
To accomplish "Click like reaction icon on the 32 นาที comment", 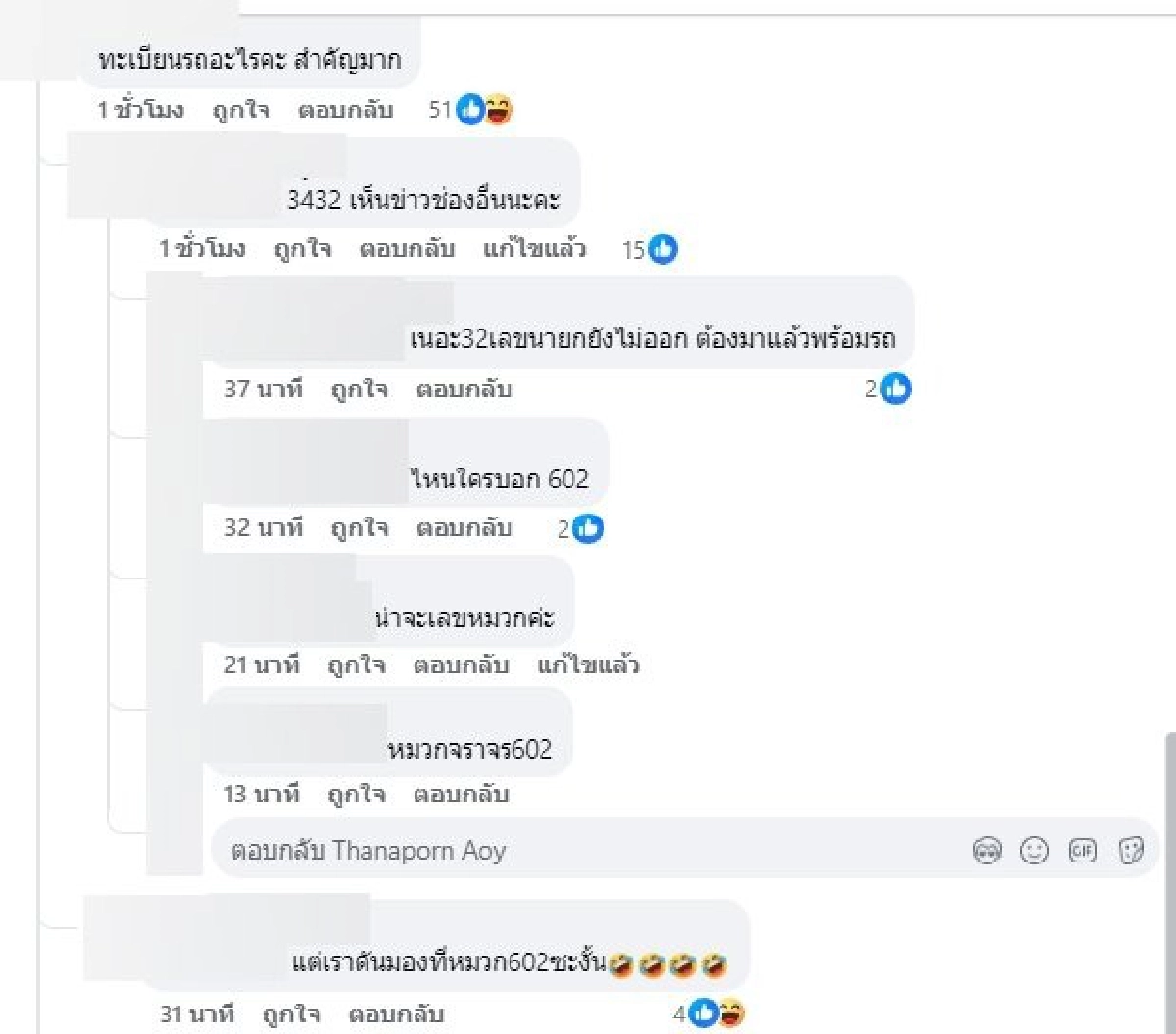I will coord(588,529).
